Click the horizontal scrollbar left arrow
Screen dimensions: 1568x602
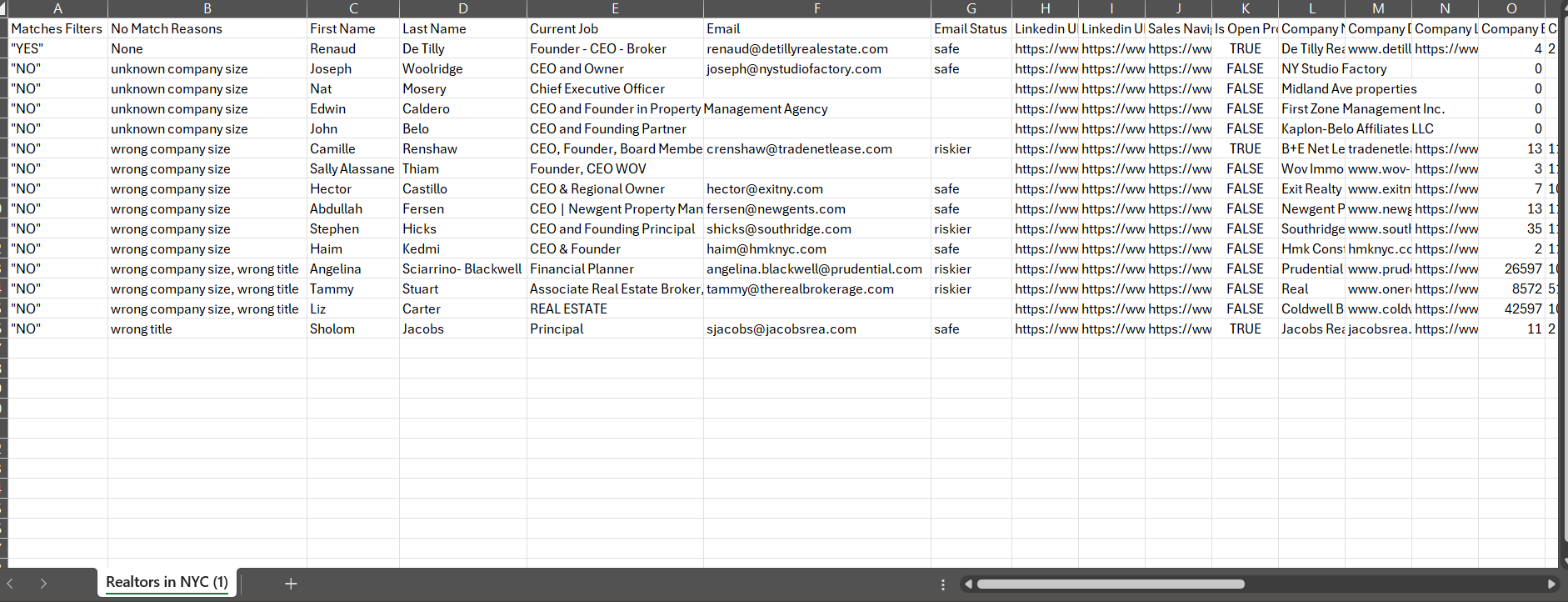(968, 584)
